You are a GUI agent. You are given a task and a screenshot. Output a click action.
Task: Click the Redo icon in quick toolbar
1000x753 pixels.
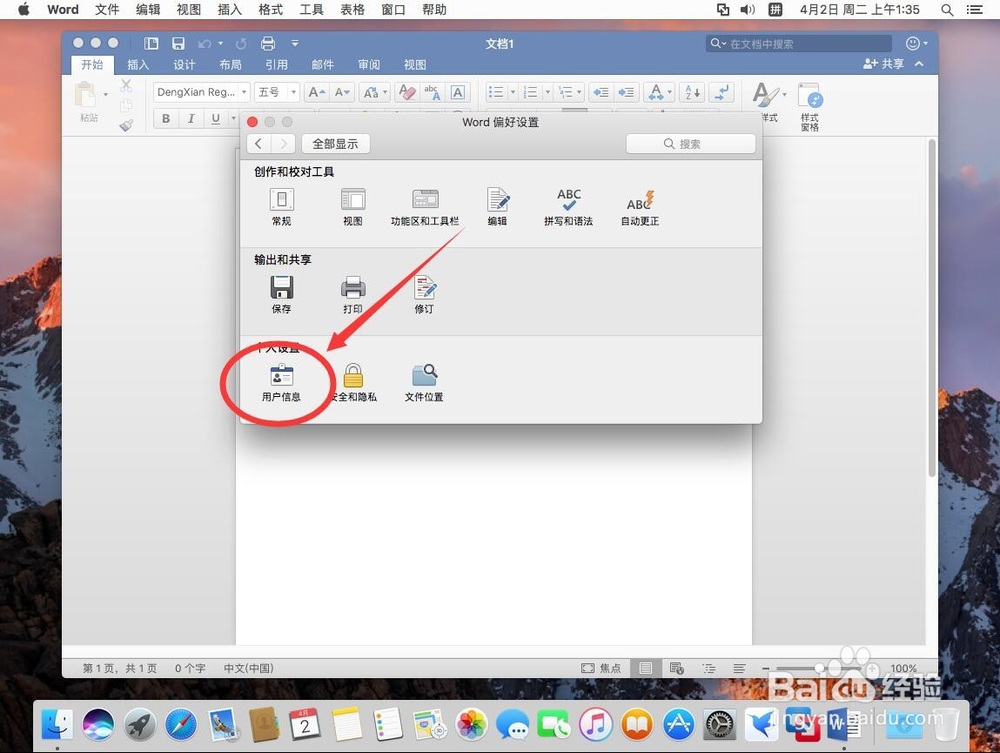[241, 43]
